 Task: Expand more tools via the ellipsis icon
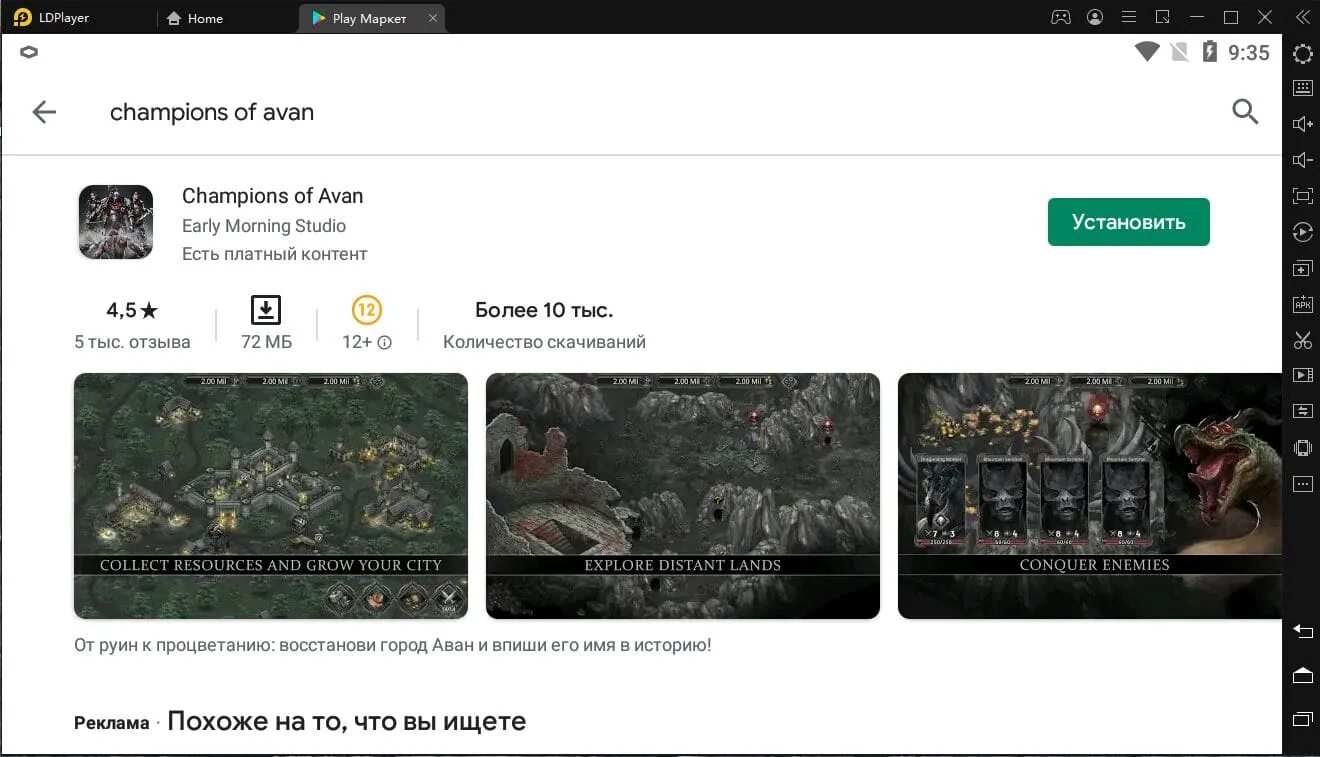1302,483
